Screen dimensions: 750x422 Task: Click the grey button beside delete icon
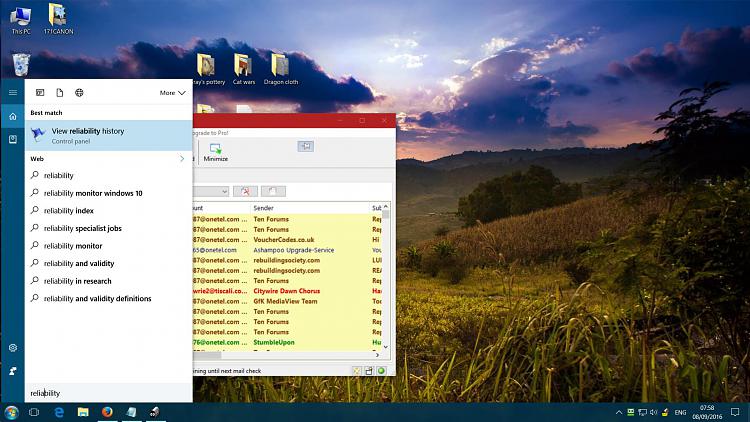(x=273, y=191)
